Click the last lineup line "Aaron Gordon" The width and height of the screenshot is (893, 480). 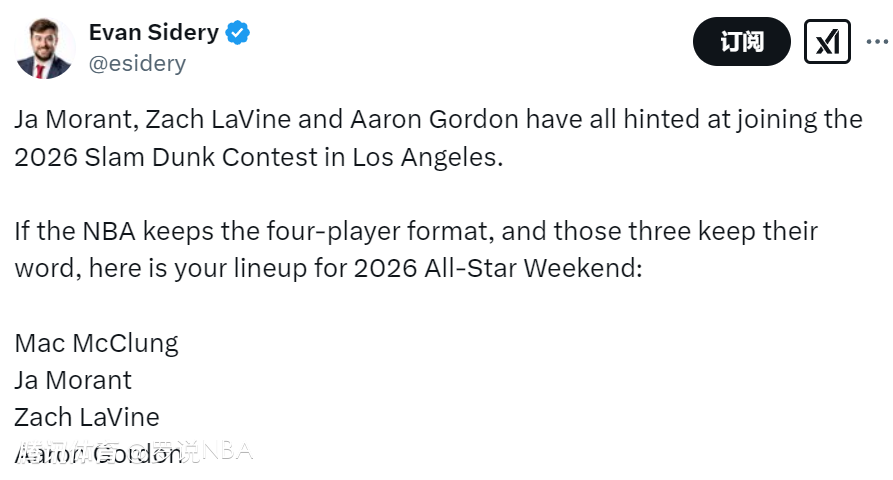100,453
